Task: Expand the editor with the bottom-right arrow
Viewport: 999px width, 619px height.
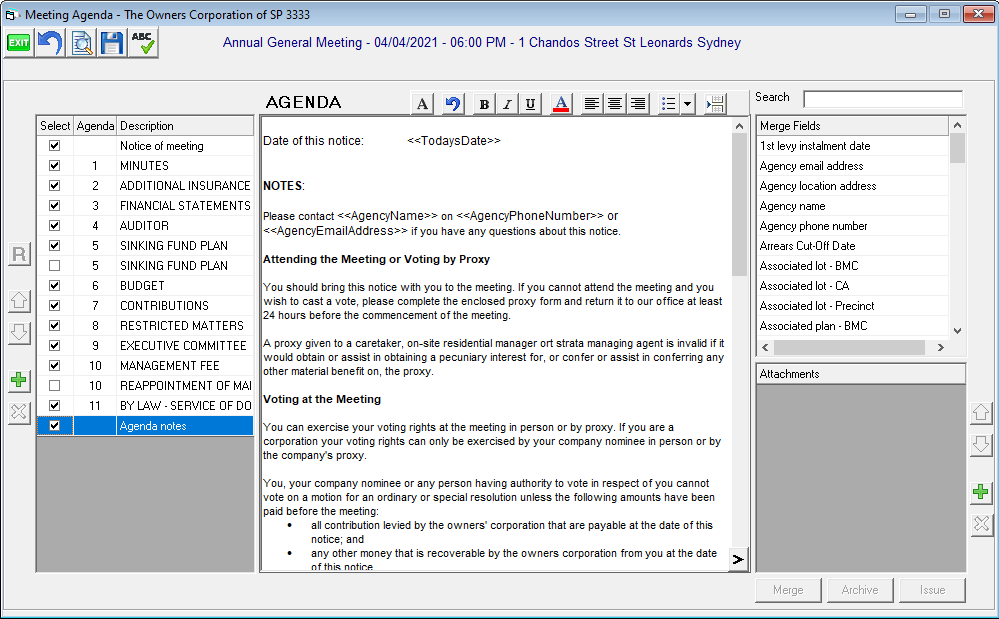Action: tap(738, 559)
